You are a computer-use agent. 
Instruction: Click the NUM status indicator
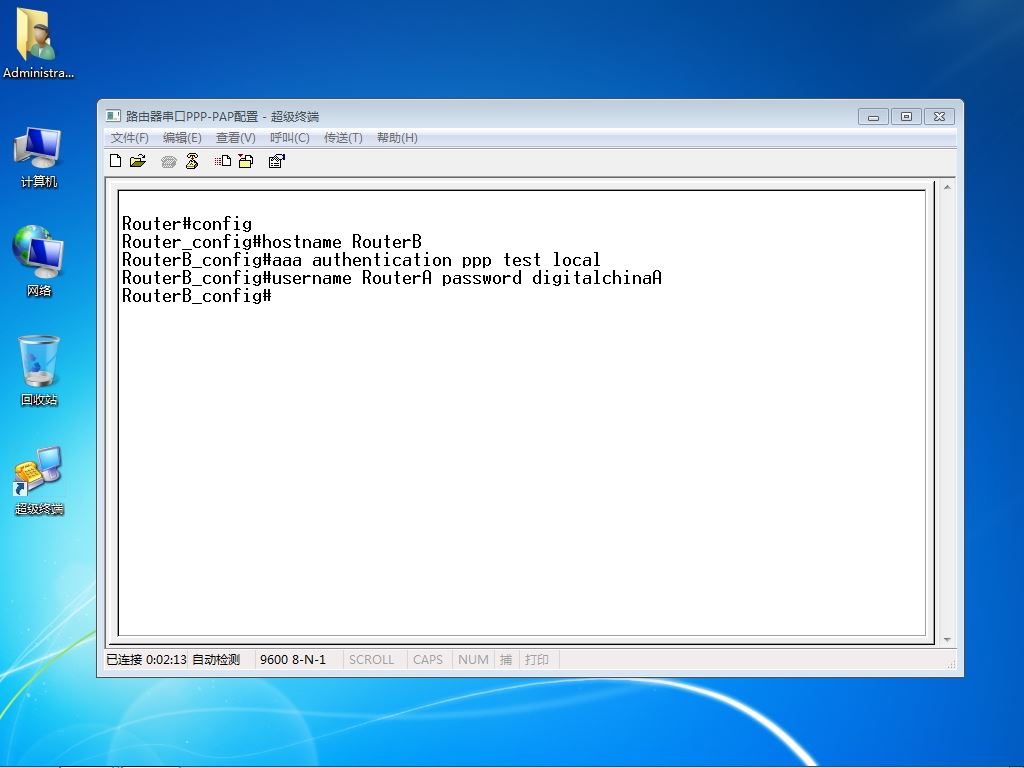473,660
